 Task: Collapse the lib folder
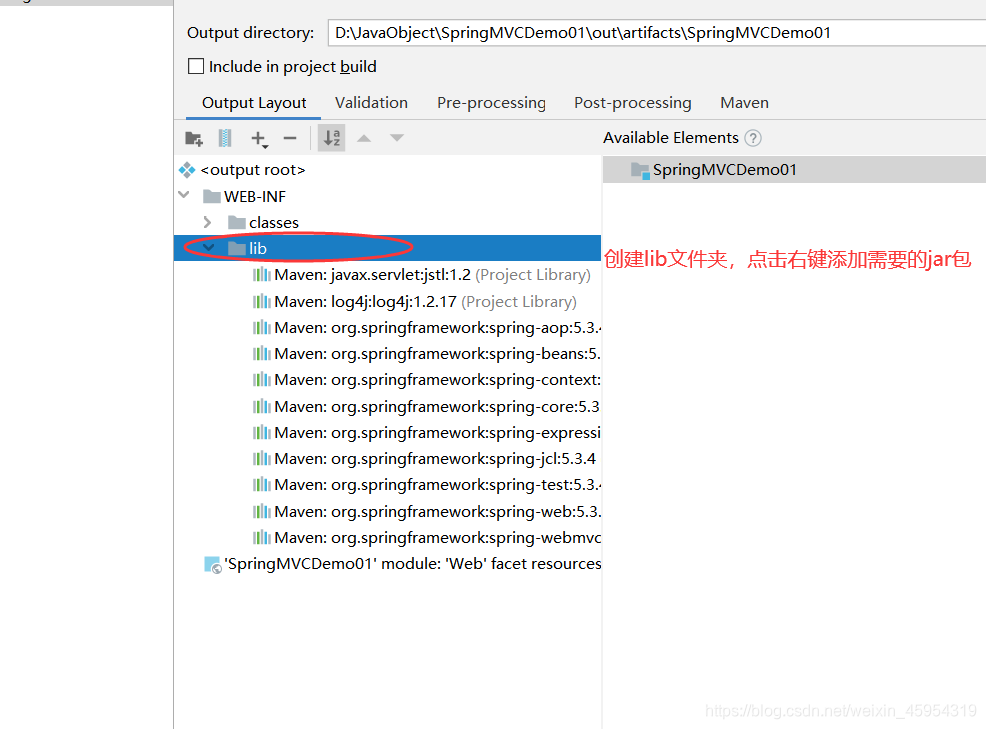pos(209,248)
